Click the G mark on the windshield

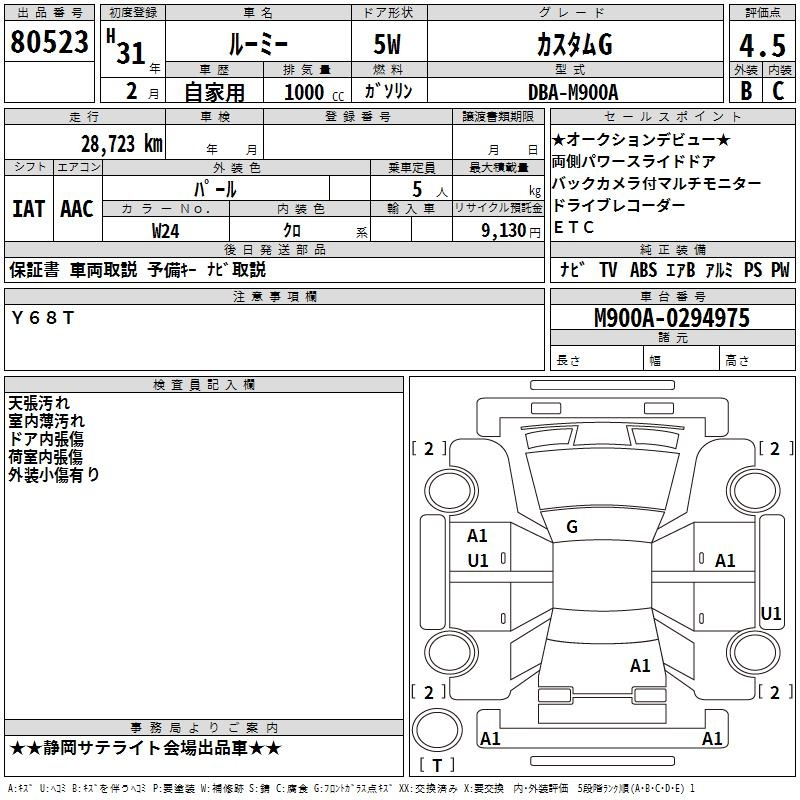point(572,527)
